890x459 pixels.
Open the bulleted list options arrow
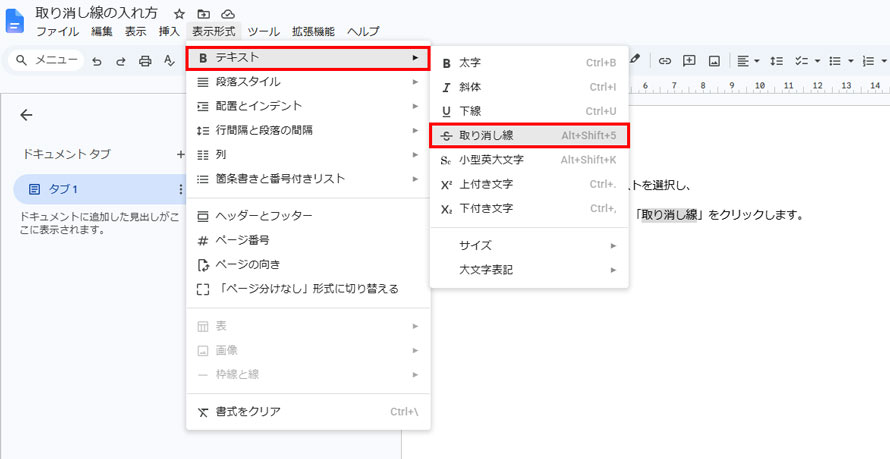pos(851,61)
